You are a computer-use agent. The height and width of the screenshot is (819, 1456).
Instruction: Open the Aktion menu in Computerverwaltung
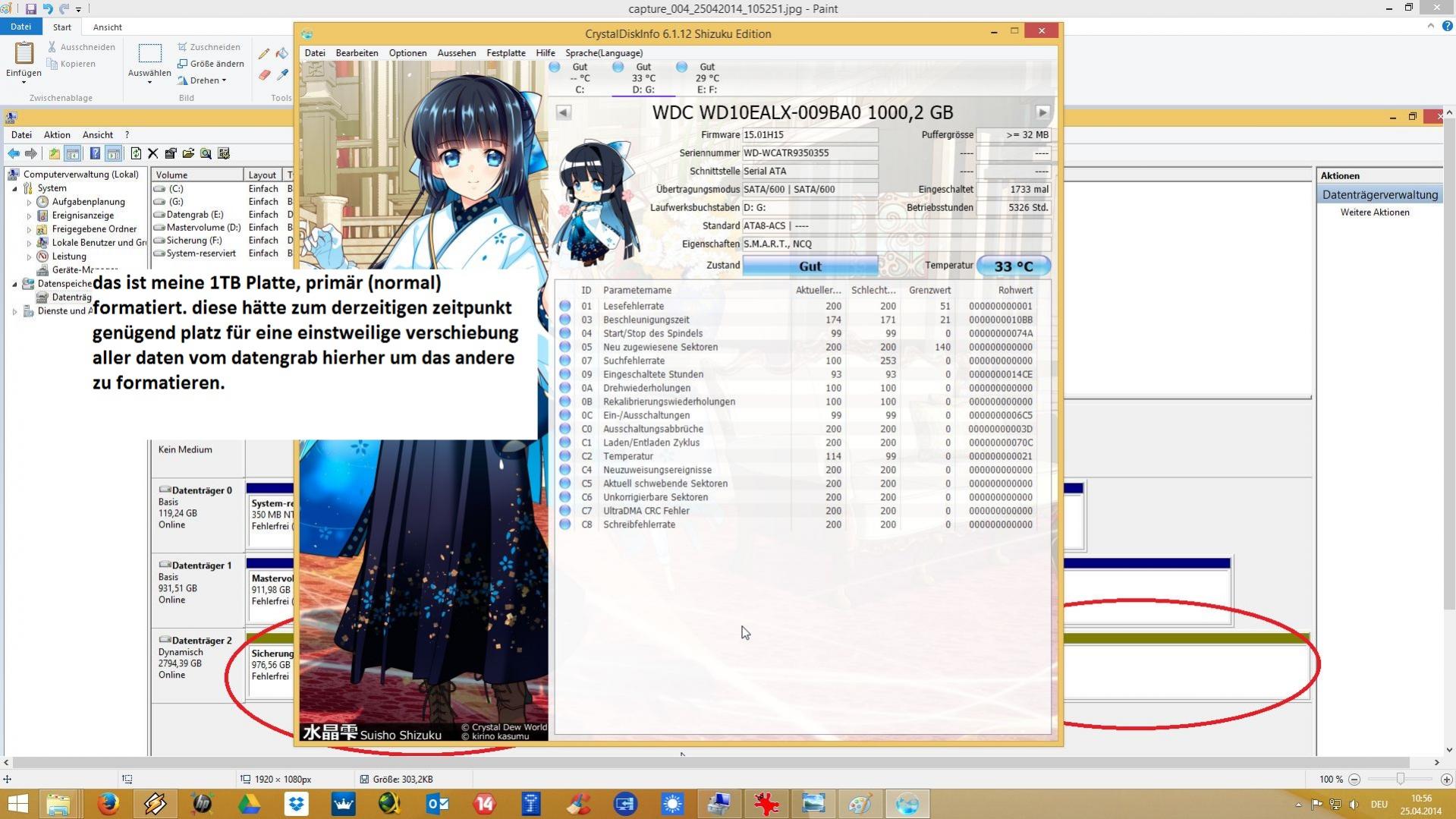tap(57, 135)
